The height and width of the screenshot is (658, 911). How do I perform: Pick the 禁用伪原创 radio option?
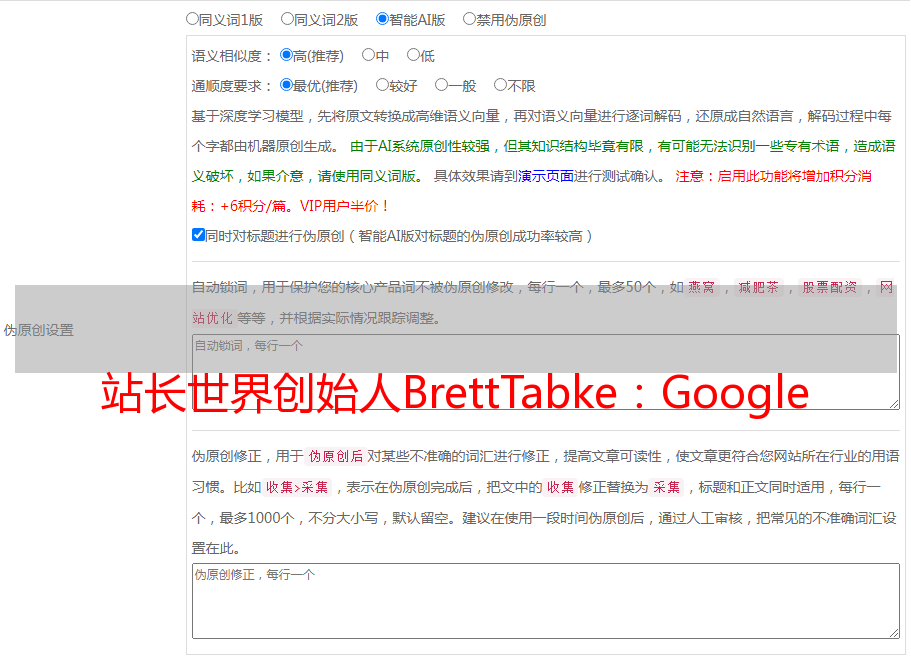pyautogui.click(x=469, y=19)
